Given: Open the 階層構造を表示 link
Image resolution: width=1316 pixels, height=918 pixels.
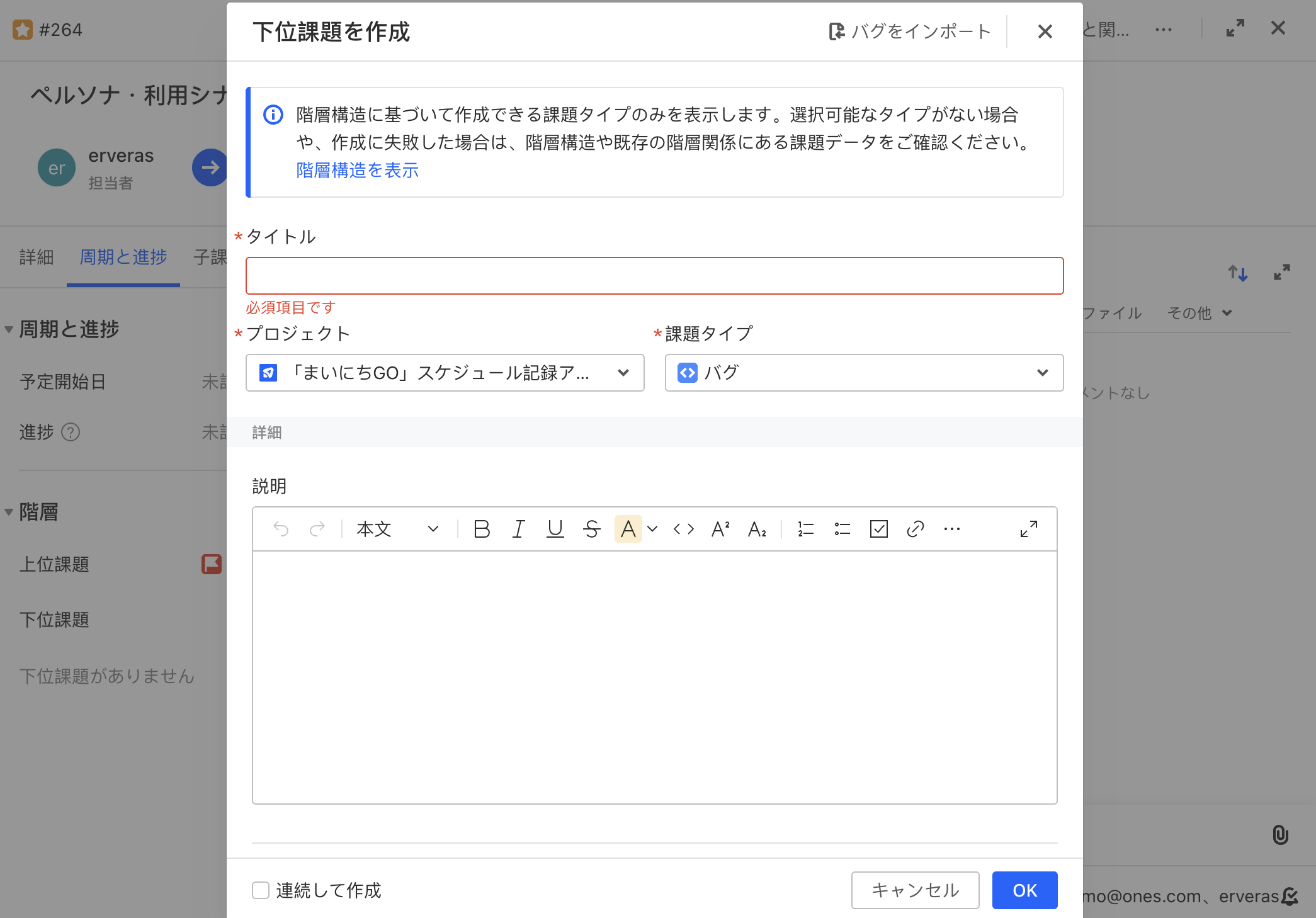Looking at the screenshot, I should pyautogui.click(x=358, y=171).
